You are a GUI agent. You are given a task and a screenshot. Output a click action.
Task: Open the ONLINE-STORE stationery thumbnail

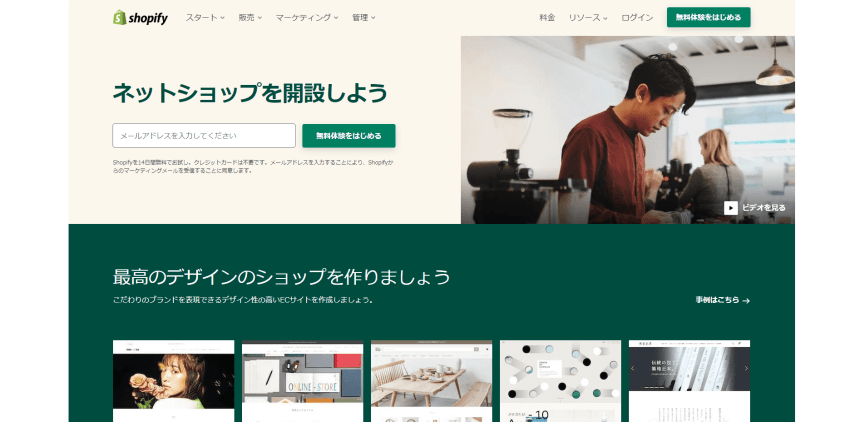pos(302,381)
